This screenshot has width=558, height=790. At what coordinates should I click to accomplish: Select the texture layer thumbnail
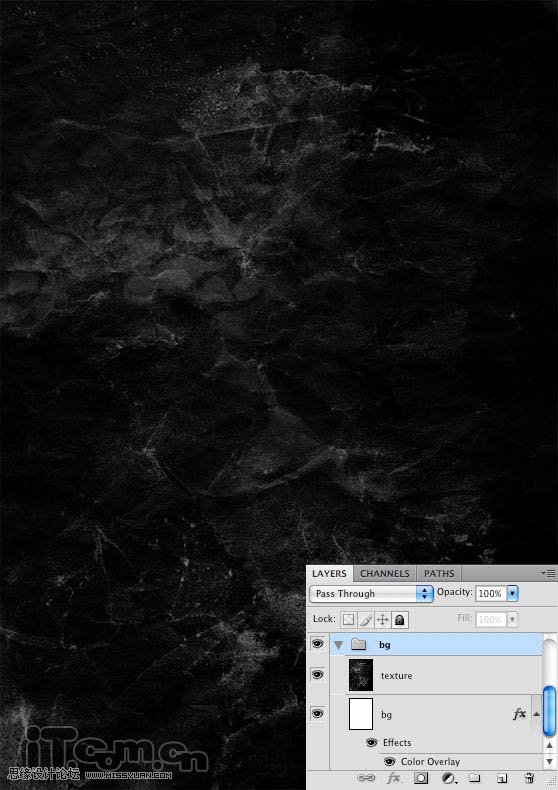[x=361, y=675]
